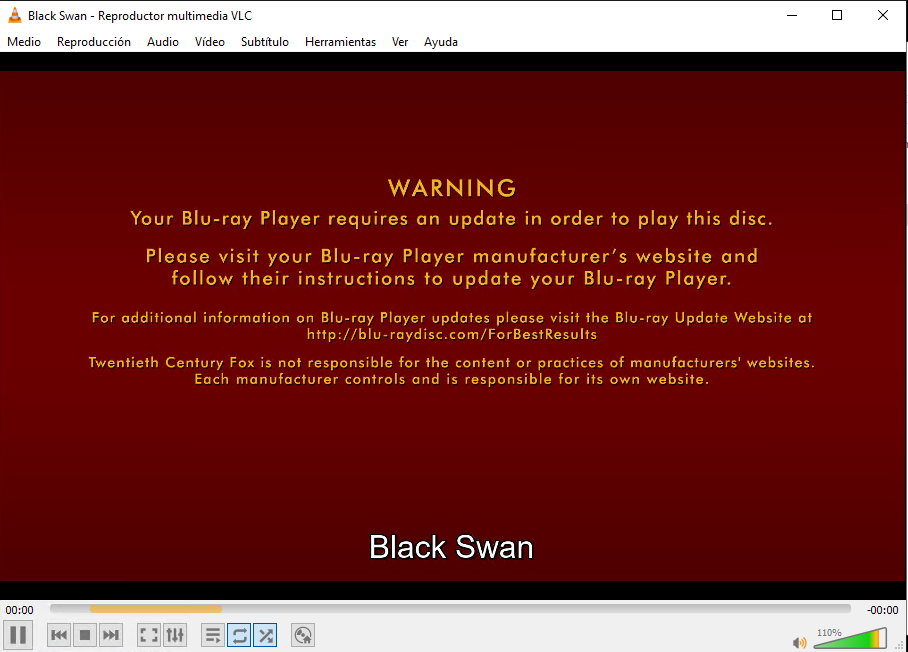
Task: Stop playback with the stop button
Action: (85, 635)
